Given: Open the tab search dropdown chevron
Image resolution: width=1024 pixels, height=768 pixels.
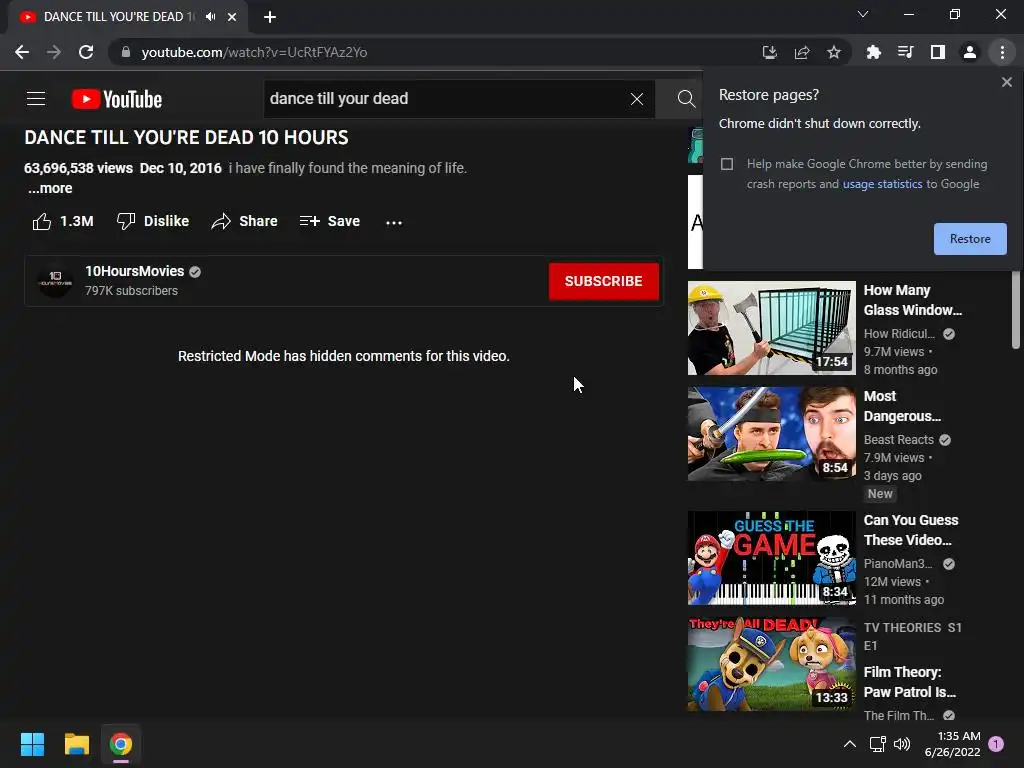Looking at the screenshot, I should point(863,14).
